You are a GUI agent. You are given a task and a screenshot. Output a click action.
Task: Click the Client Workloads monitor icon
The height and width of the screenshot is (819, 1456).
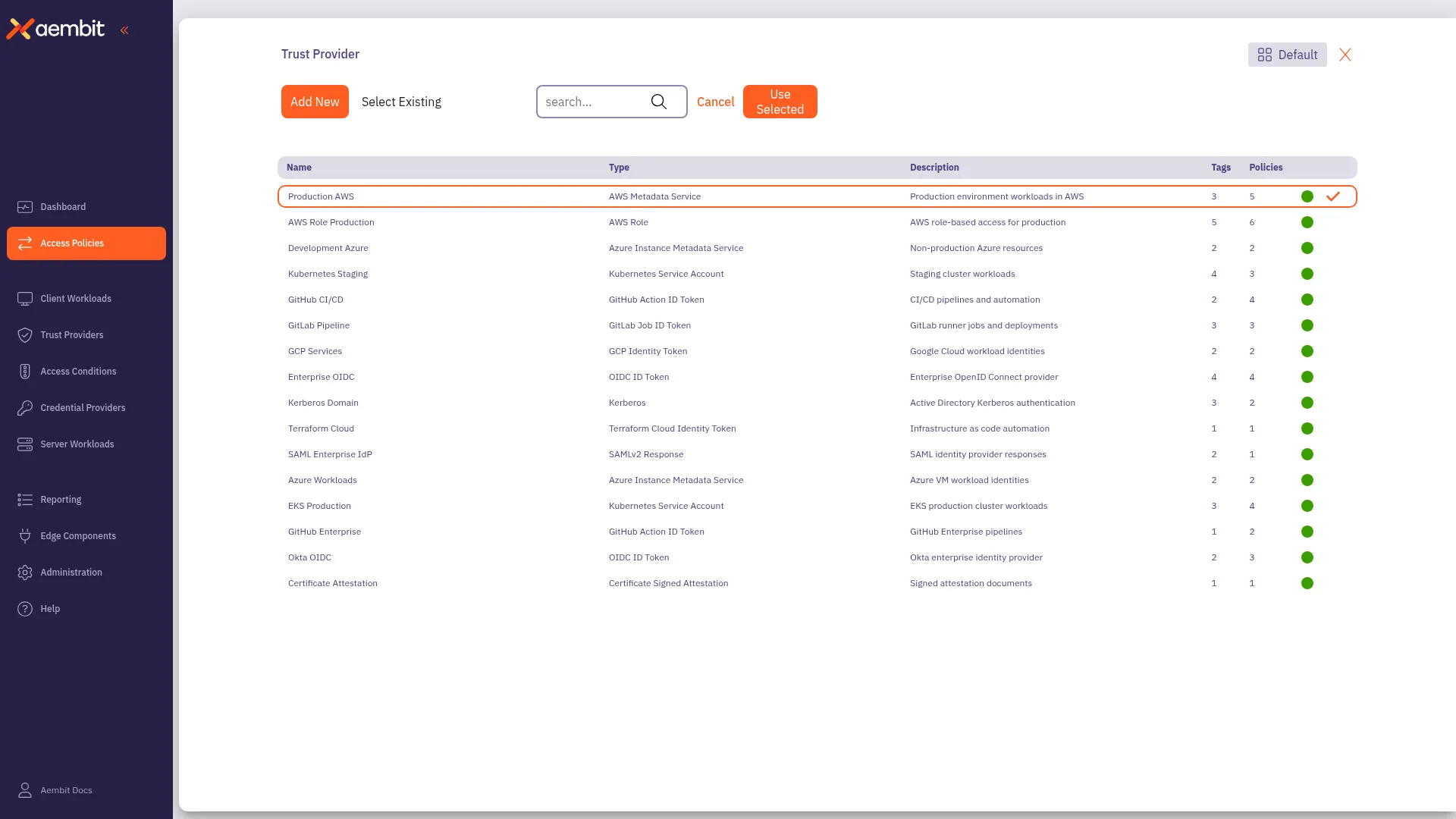[x=25, y=299]
